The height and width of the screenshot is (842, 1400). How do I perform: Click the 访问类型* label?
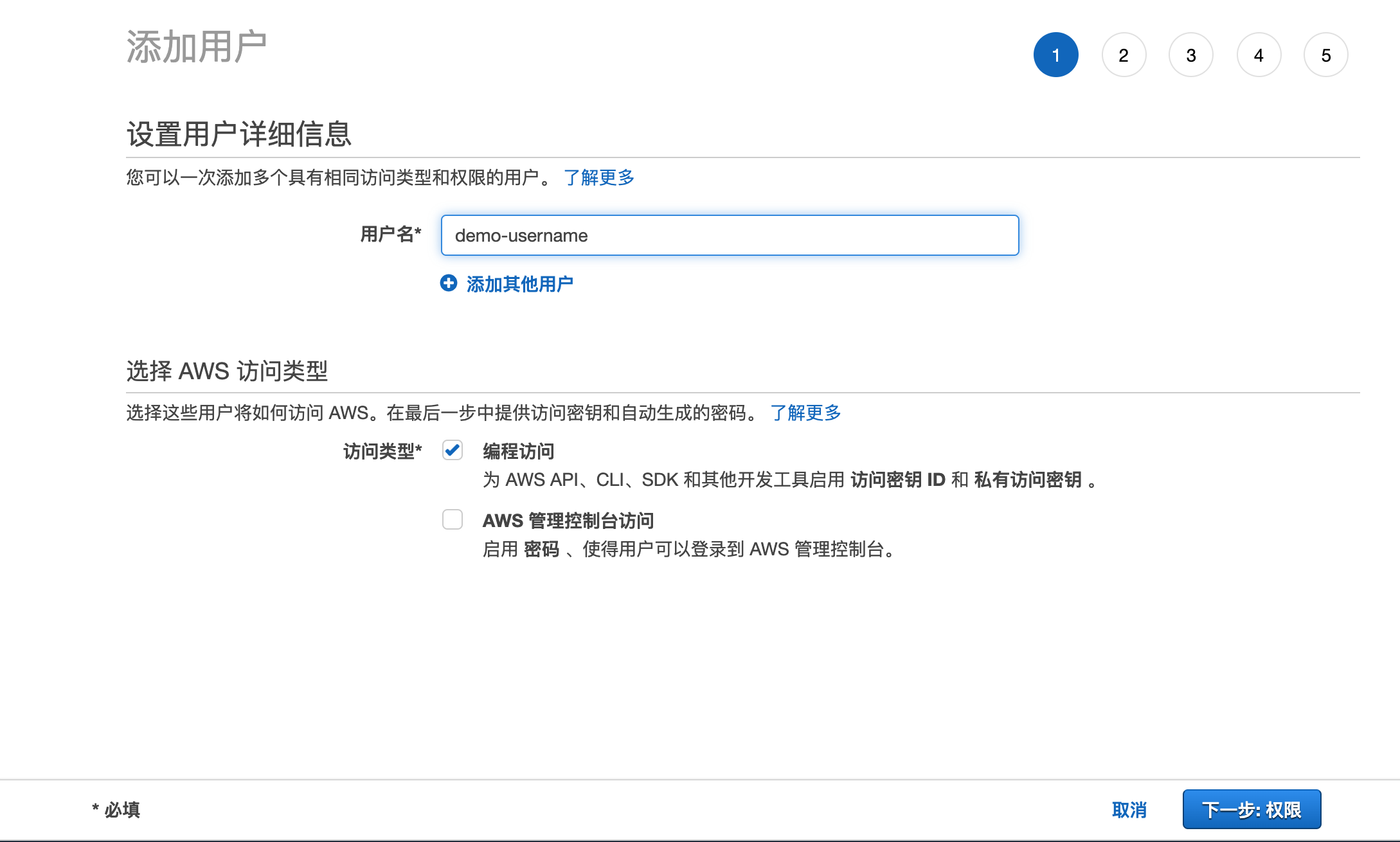click(382, 451)
